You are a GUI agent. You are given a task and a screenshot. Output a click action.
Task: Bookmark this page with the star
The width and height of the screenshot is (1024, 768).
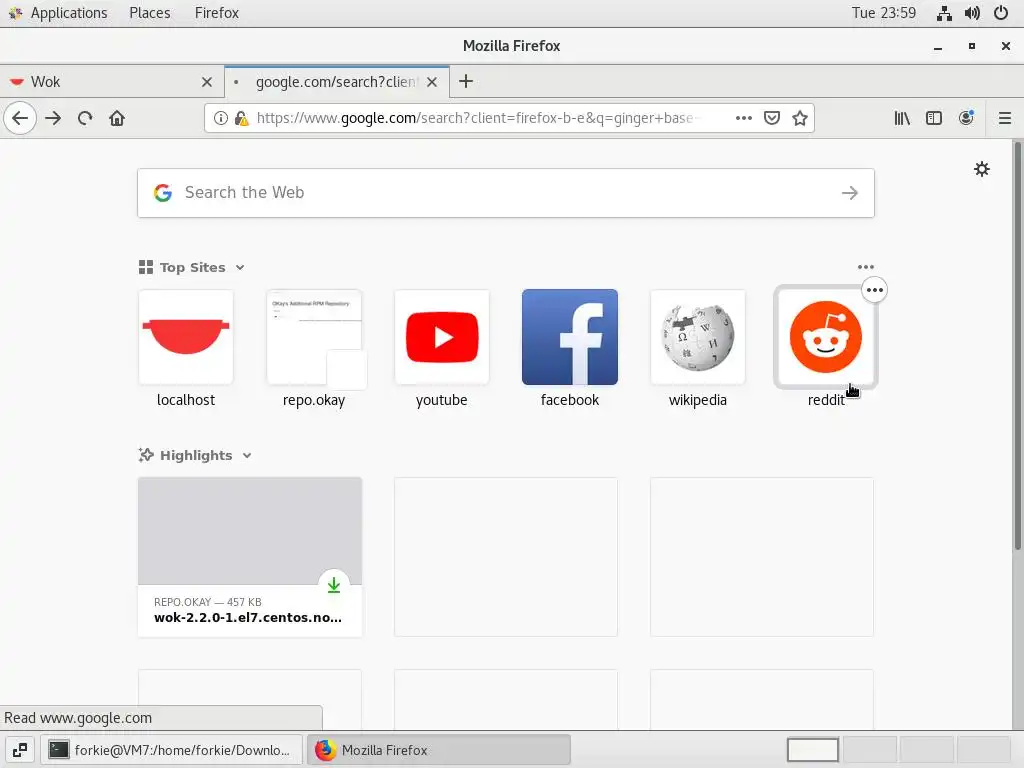800,118
